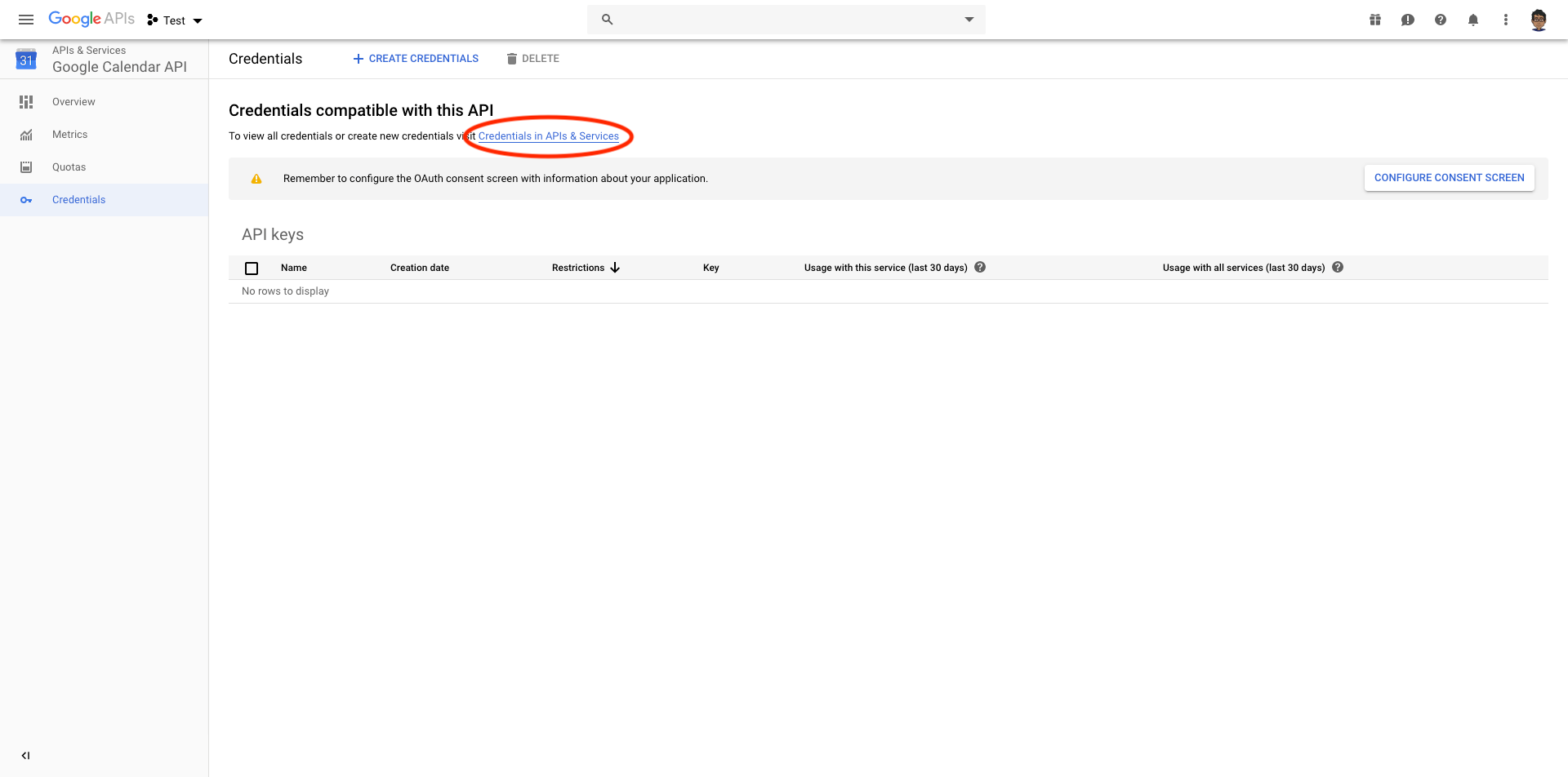Follow the Credentials in APIs & Services link
Viewport: 1568px width, 777px height.
pyautogui.click(x=548, y=136)
